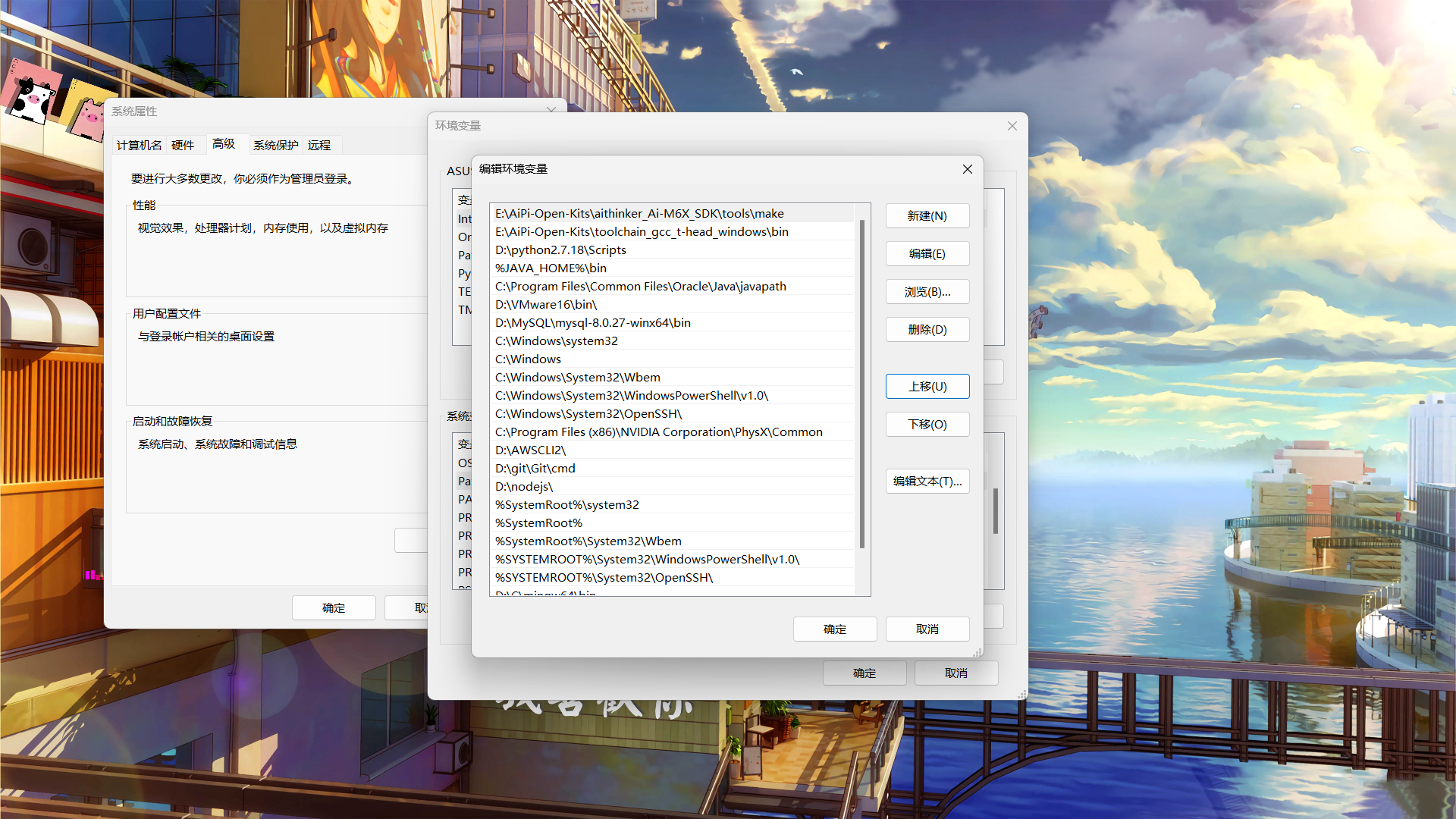
Task: Click the 删除(D) delete button
Action: (927, 330)
